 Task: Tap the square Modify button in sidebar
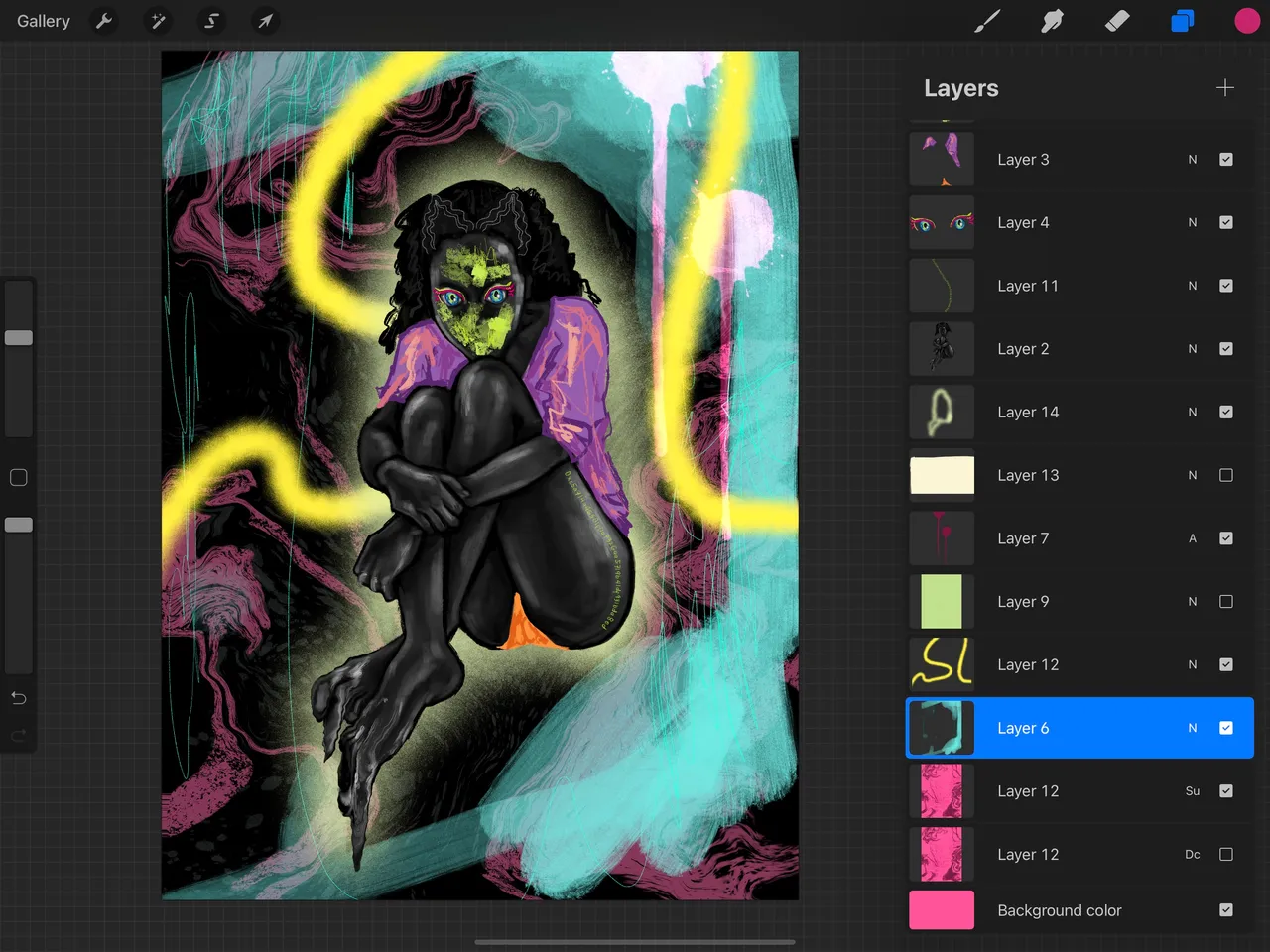(18, 478)
